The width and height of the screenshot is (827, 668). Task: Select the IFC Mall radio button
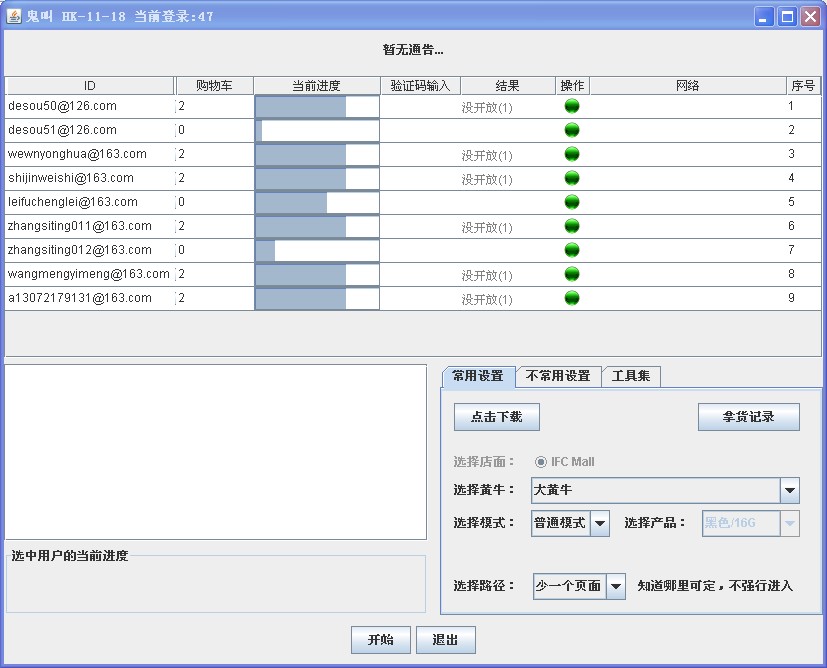coord(541,462)
